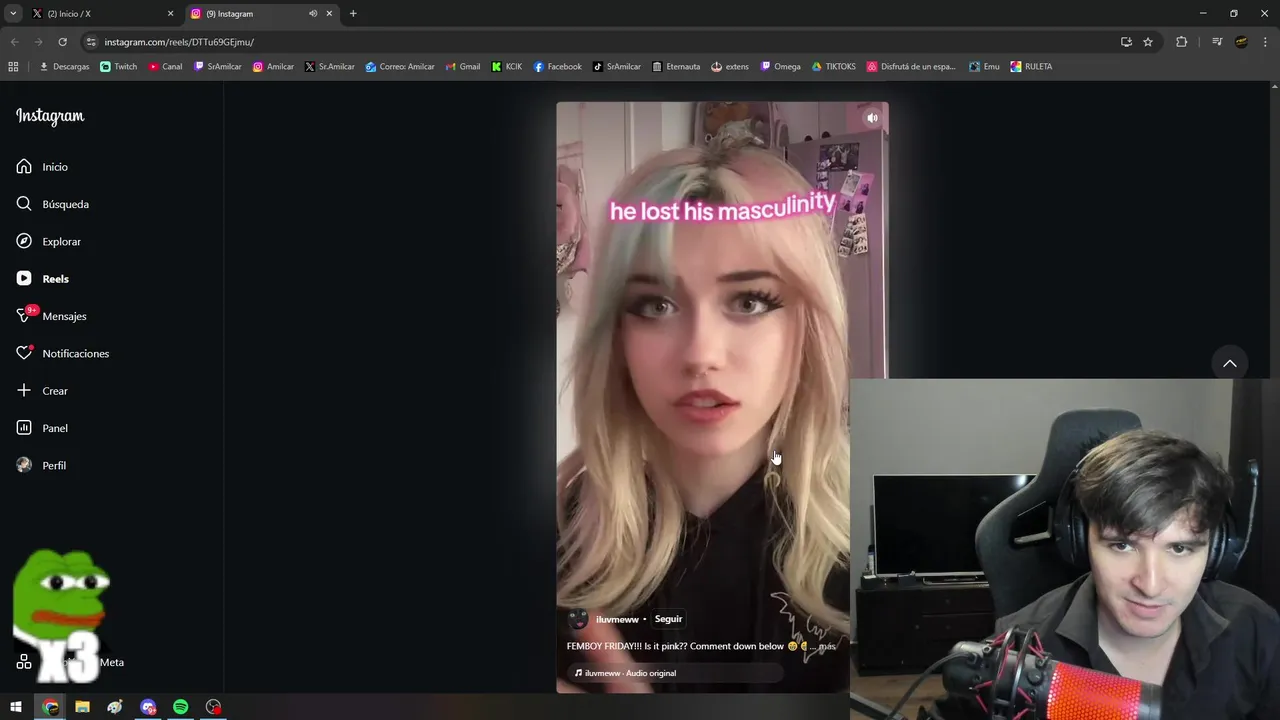Open Discord from the taskbar

(148, 707)
